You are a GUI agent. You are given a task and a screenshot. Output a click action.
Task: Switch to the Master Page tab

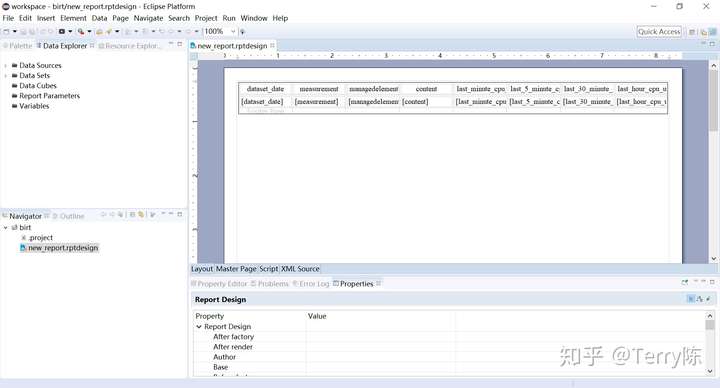(236, 269)
